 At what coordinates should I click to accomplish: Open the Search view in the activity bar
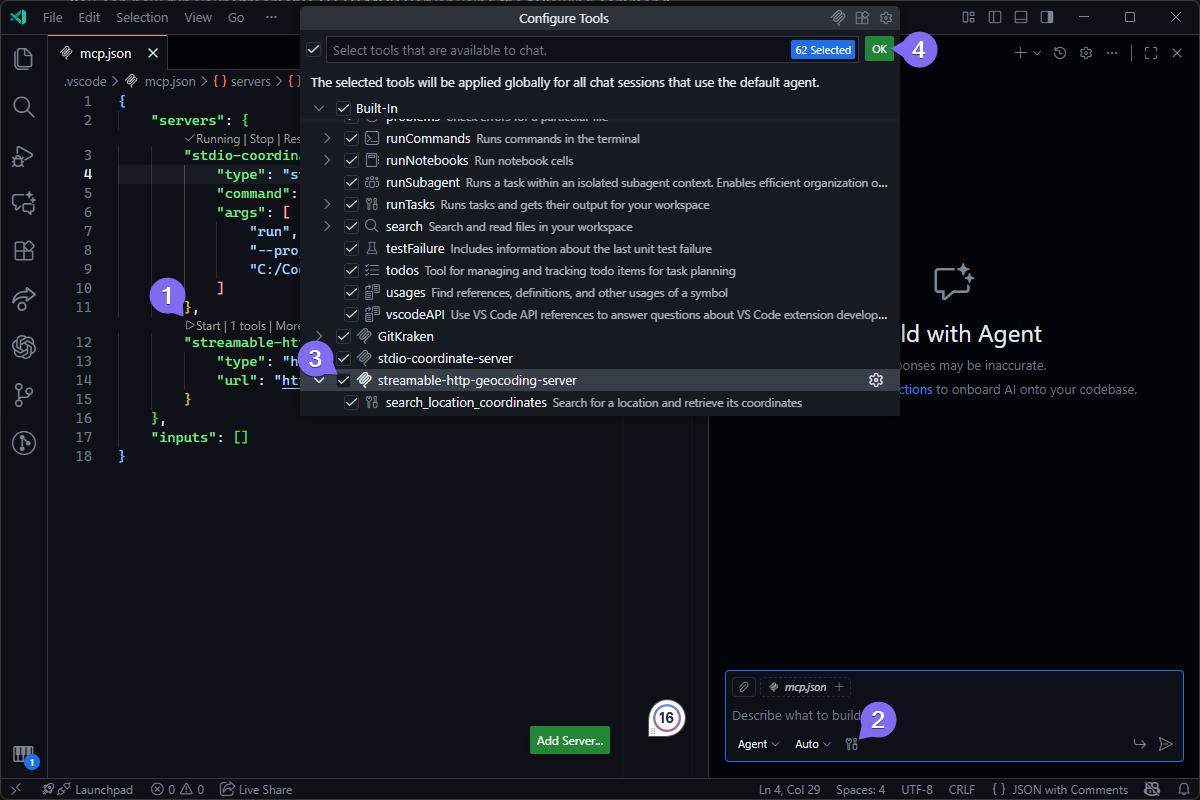click(x=23, y=107)
